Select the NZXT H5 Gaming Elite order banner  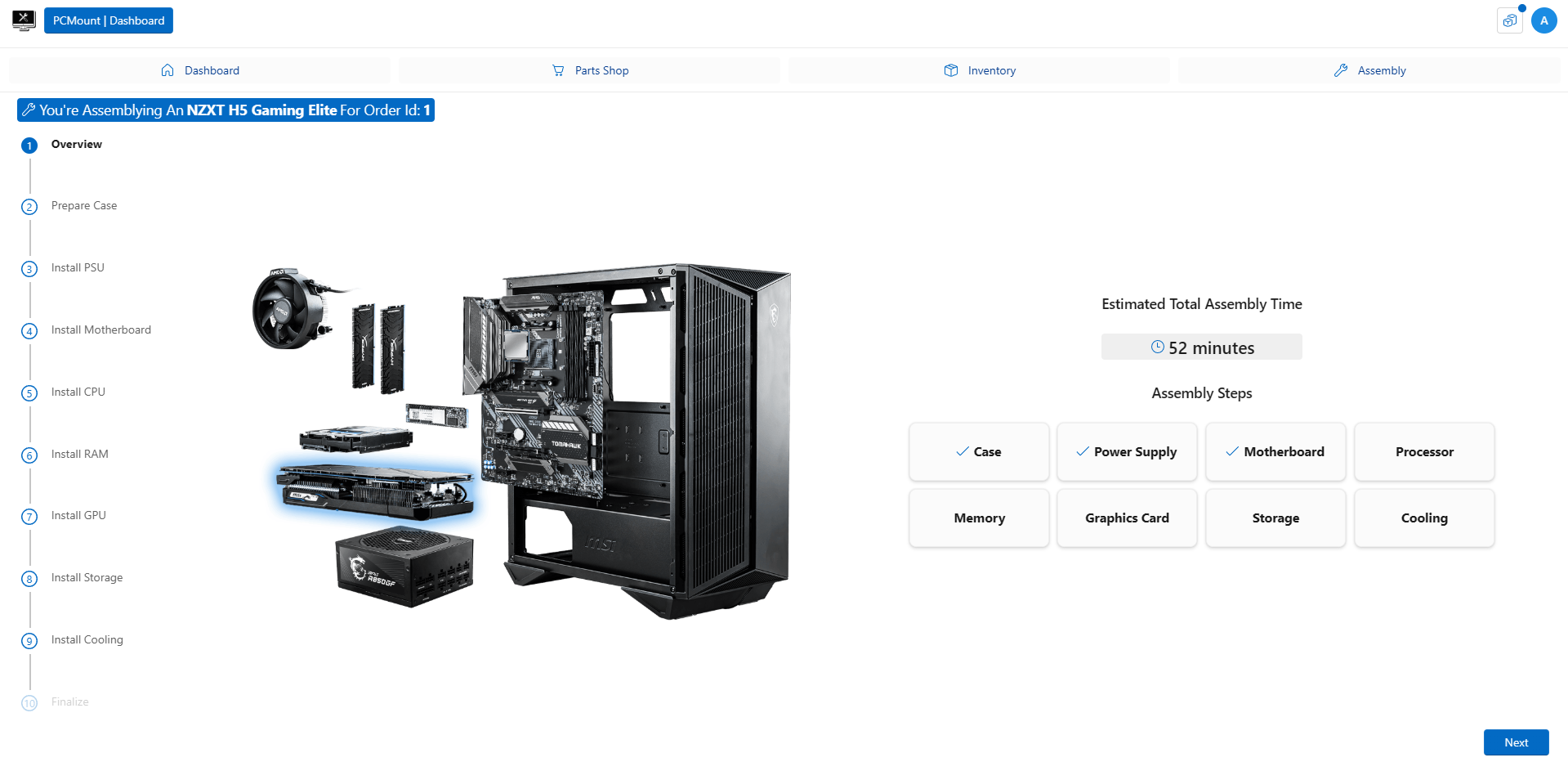(226, 110)
